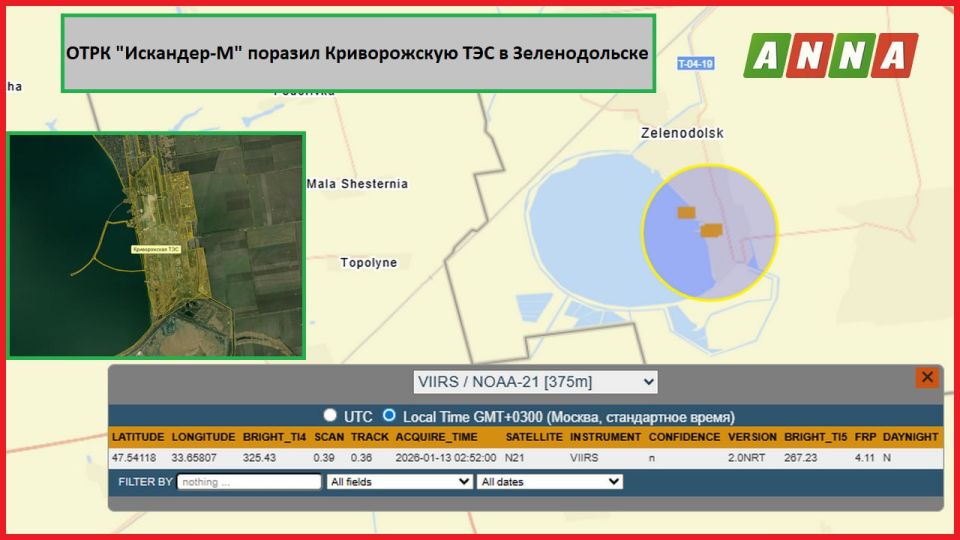960x540 pixels.
Task: Click the T-04-19 road shield
Action: (x=695, y=63)
